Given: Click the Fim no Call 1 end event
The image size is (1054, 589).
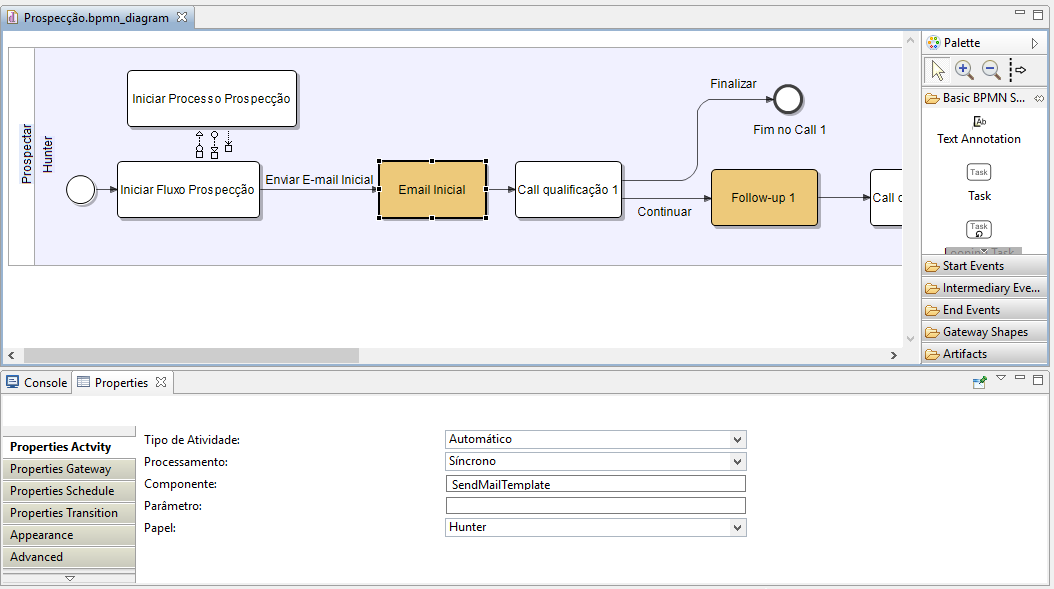Looking at the screenshot, I should tap(788, 100).
